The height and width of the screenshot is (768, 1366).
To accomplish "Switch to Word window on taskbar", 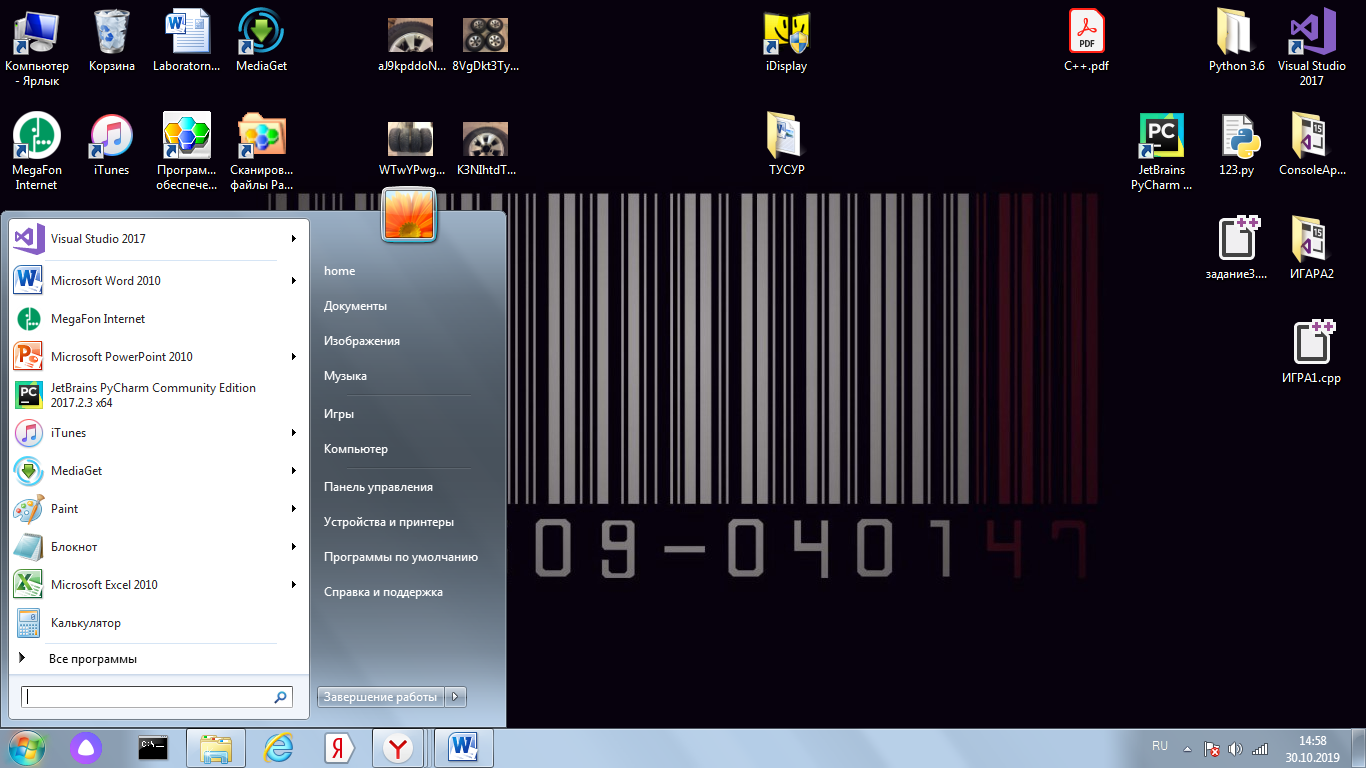I will click(x=465, y=748).
